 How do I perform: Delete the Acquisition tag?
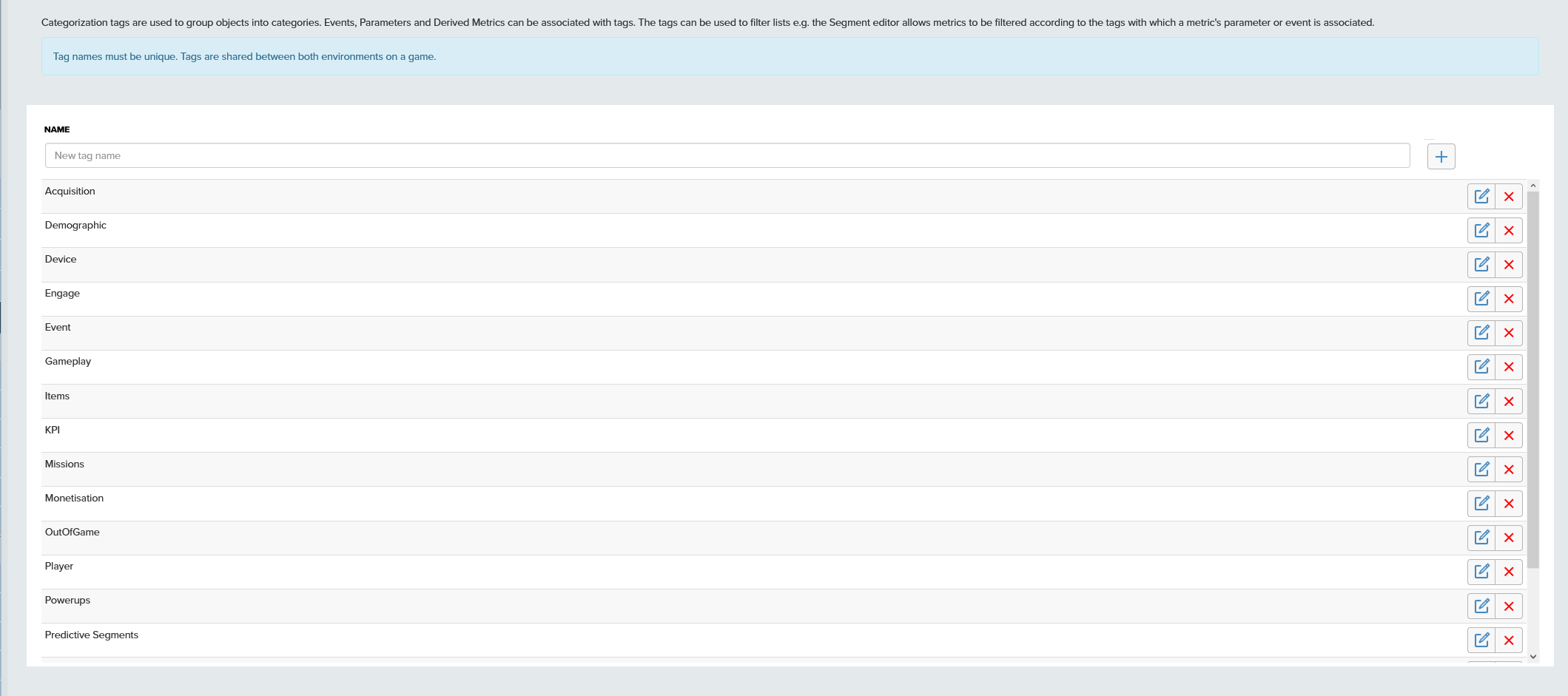click(1509, 196)
